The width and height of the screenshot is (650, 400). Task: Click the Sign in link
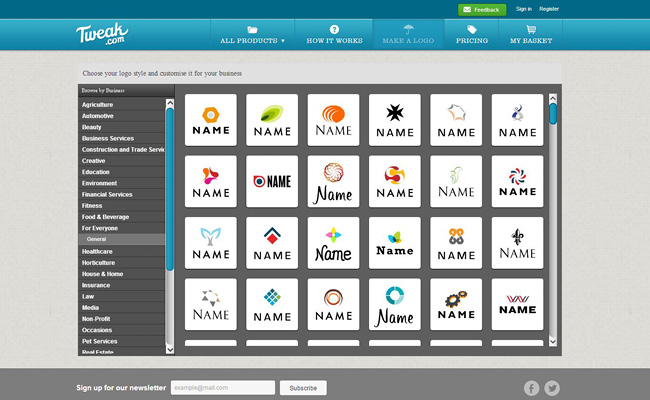pos(524,9)
